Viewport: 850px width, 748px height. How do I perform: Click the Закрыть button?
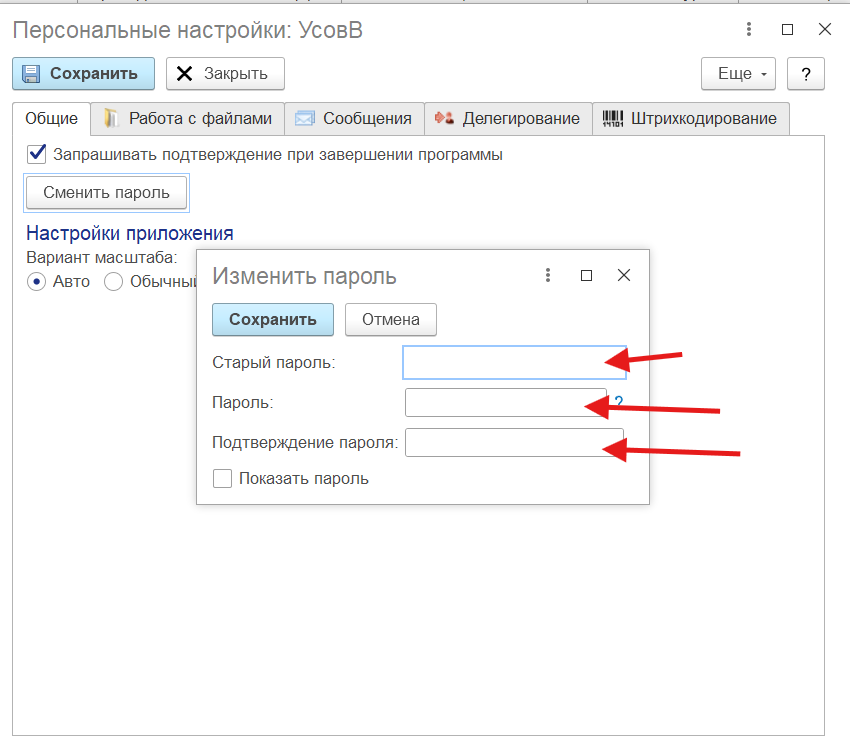tap(225, 74)
